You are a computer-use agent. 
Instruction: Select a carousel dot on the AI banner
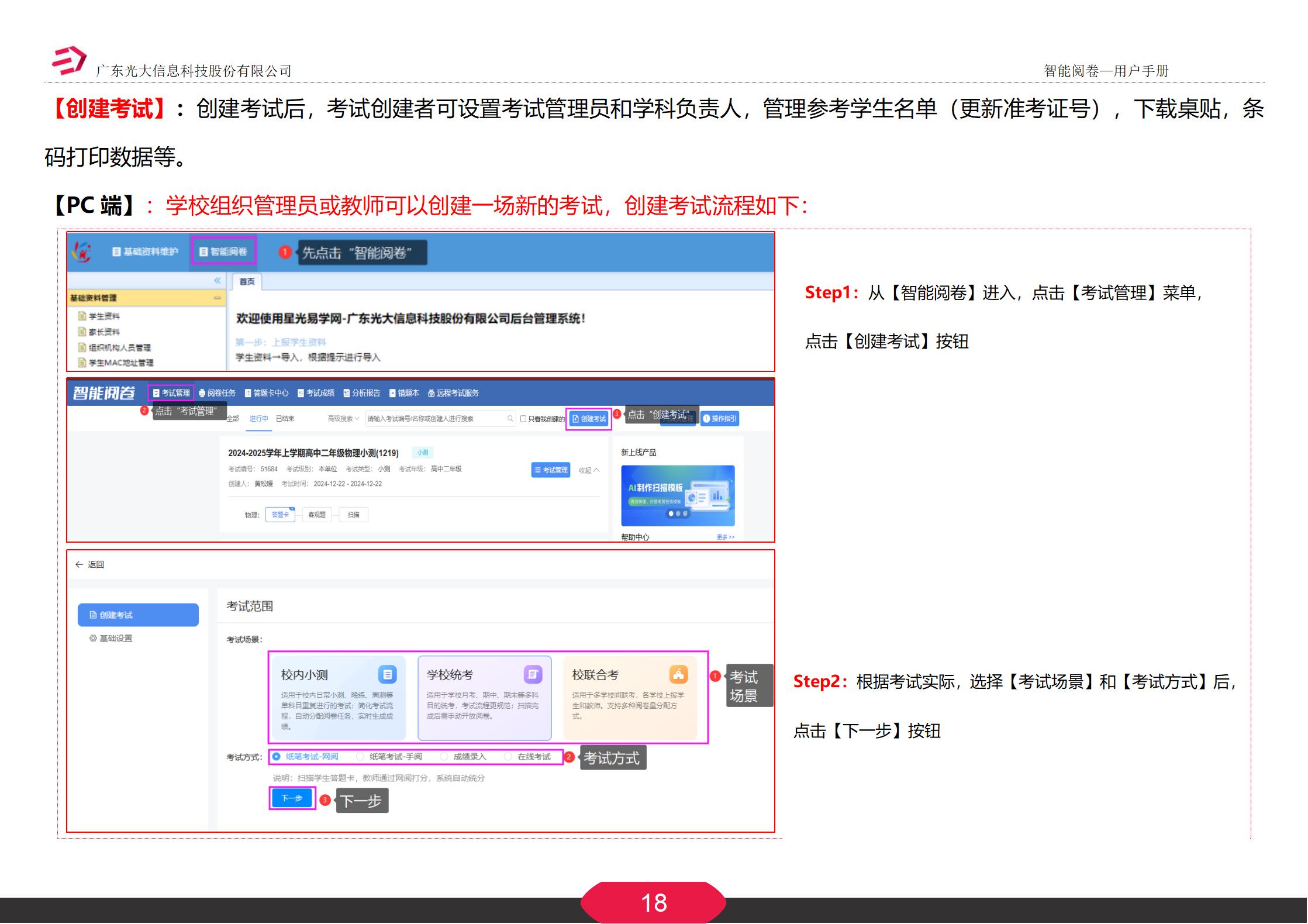pos(671,514)
